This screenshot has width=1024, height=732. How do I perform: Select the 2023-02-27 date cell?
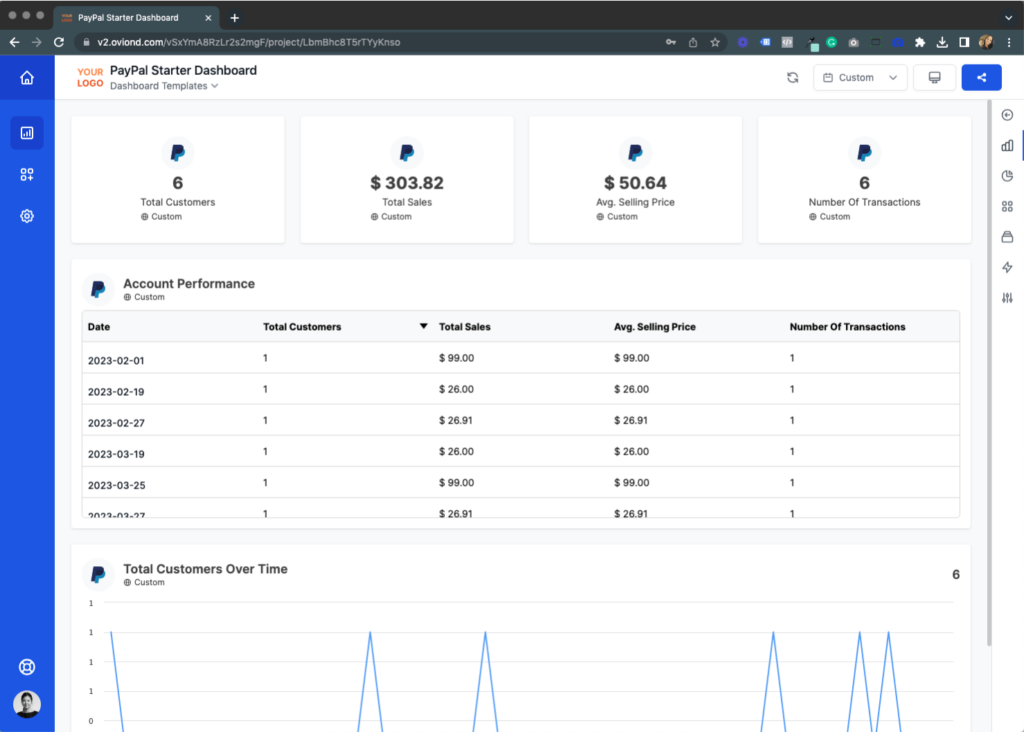coord(116,423)
